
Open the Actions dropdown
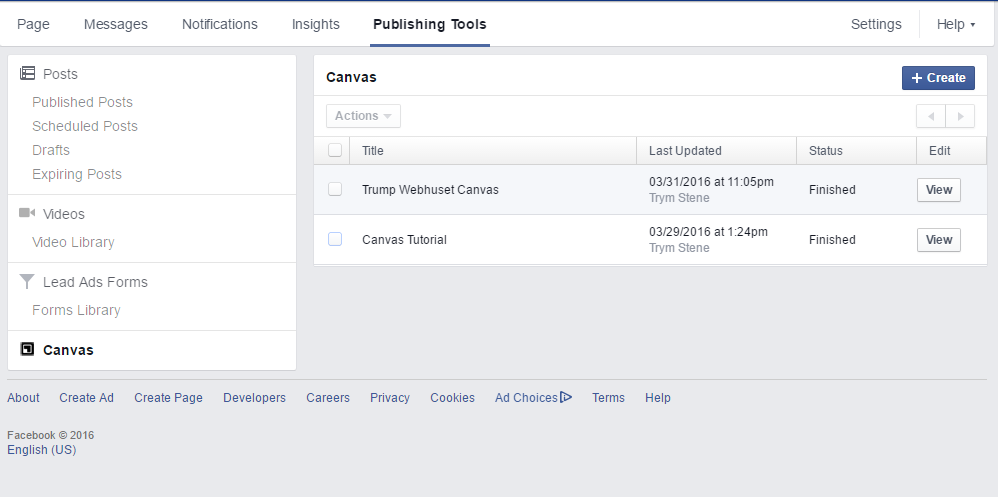pos(363,116)
